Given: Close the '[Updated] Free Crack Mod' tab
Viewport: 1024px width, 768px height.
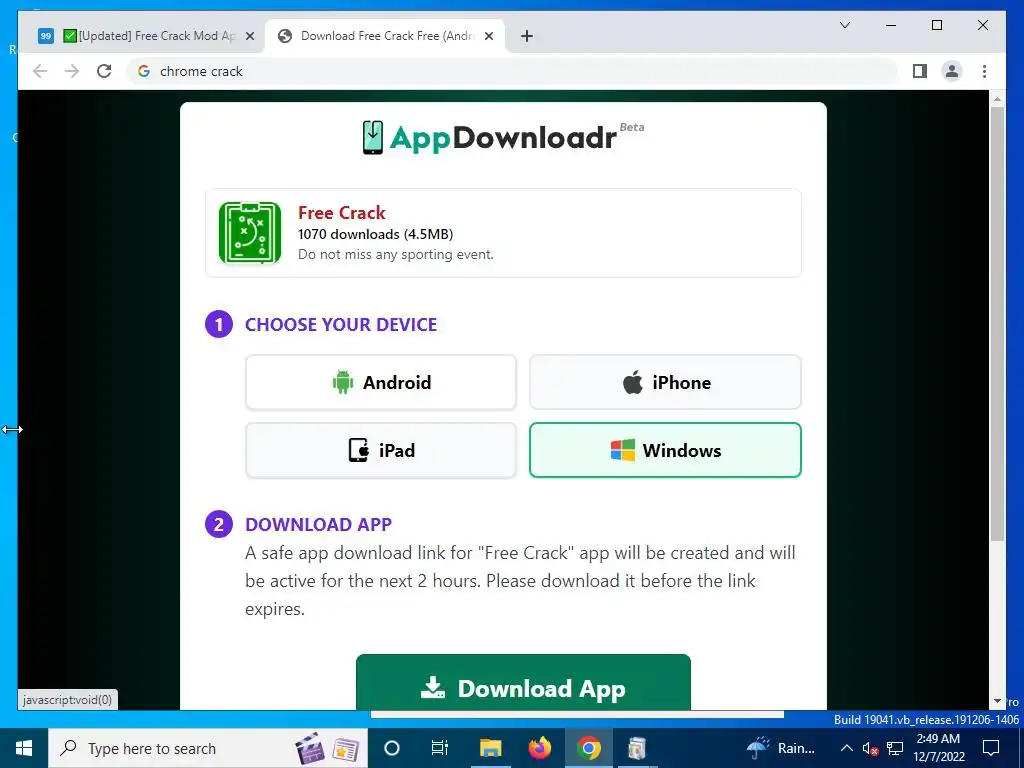Looking at the screenshot, I should [x=249, y=36].
